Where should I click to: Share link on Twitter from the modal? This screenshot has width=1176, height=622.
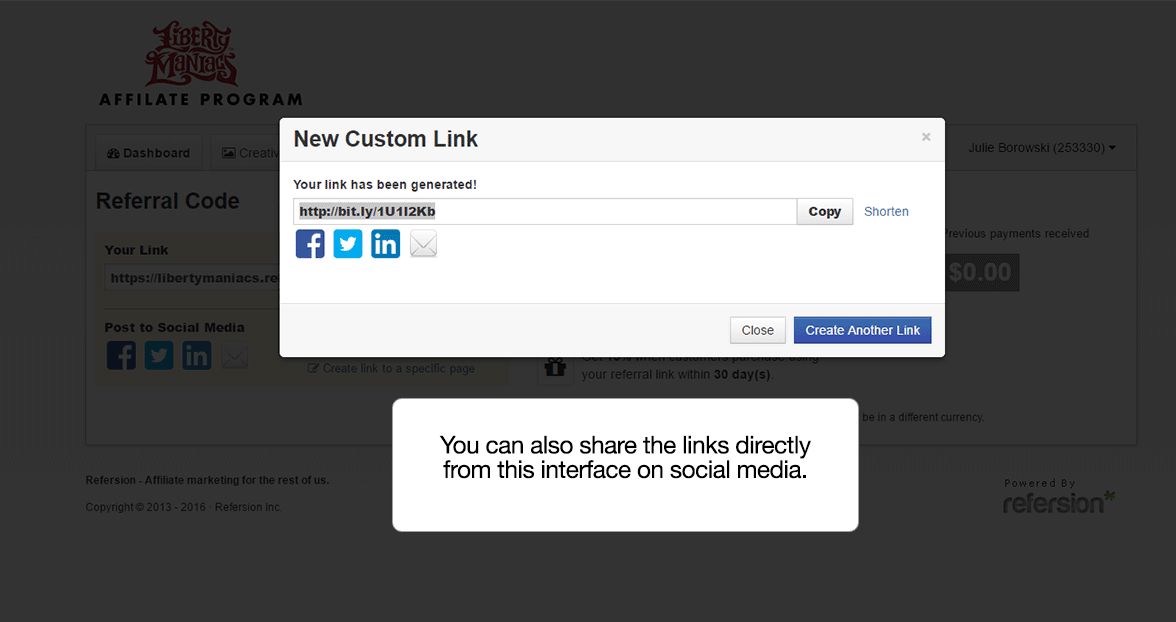(348, 244)
